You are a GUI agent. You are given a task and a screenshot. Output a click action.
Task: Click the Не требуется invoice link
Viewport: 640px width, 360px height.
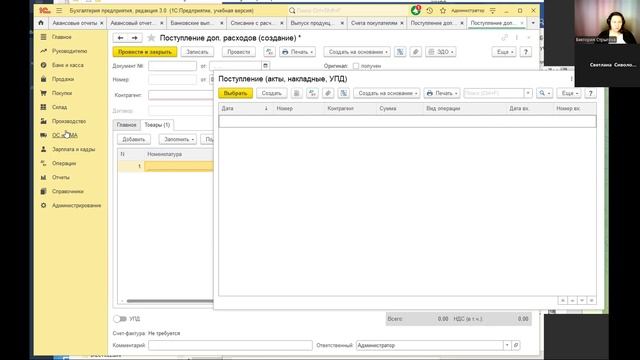point(164,333)
